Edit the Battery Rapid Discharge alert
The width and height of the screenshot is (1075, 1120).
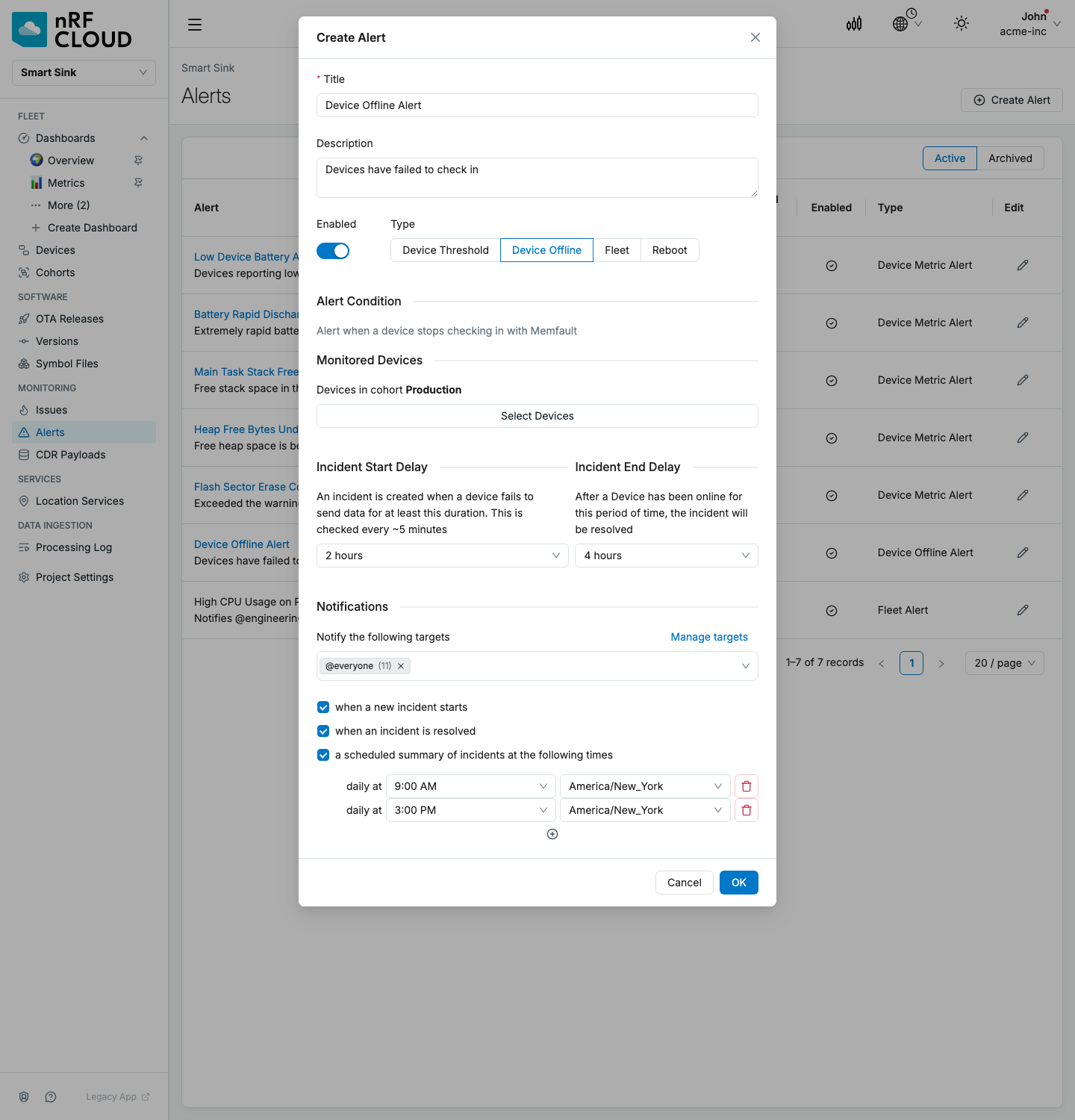[1023, 323]
